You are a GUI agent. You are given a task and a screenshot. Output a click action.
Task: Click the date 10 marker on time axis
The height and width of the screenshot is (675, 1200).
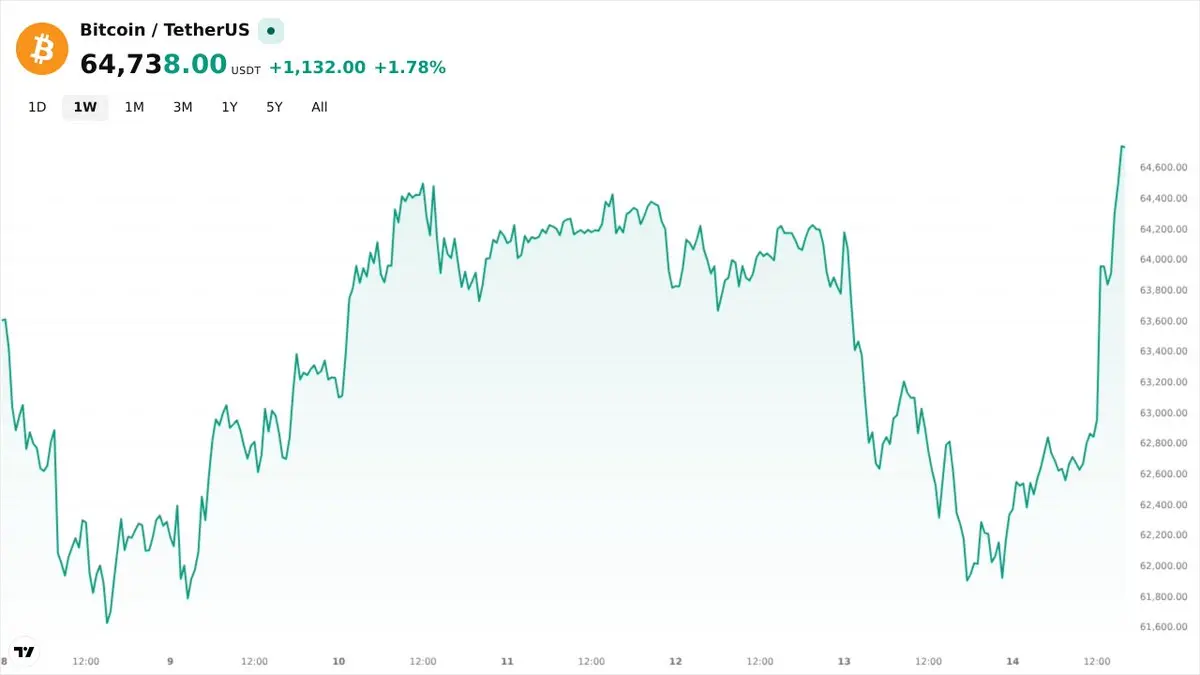339,661
